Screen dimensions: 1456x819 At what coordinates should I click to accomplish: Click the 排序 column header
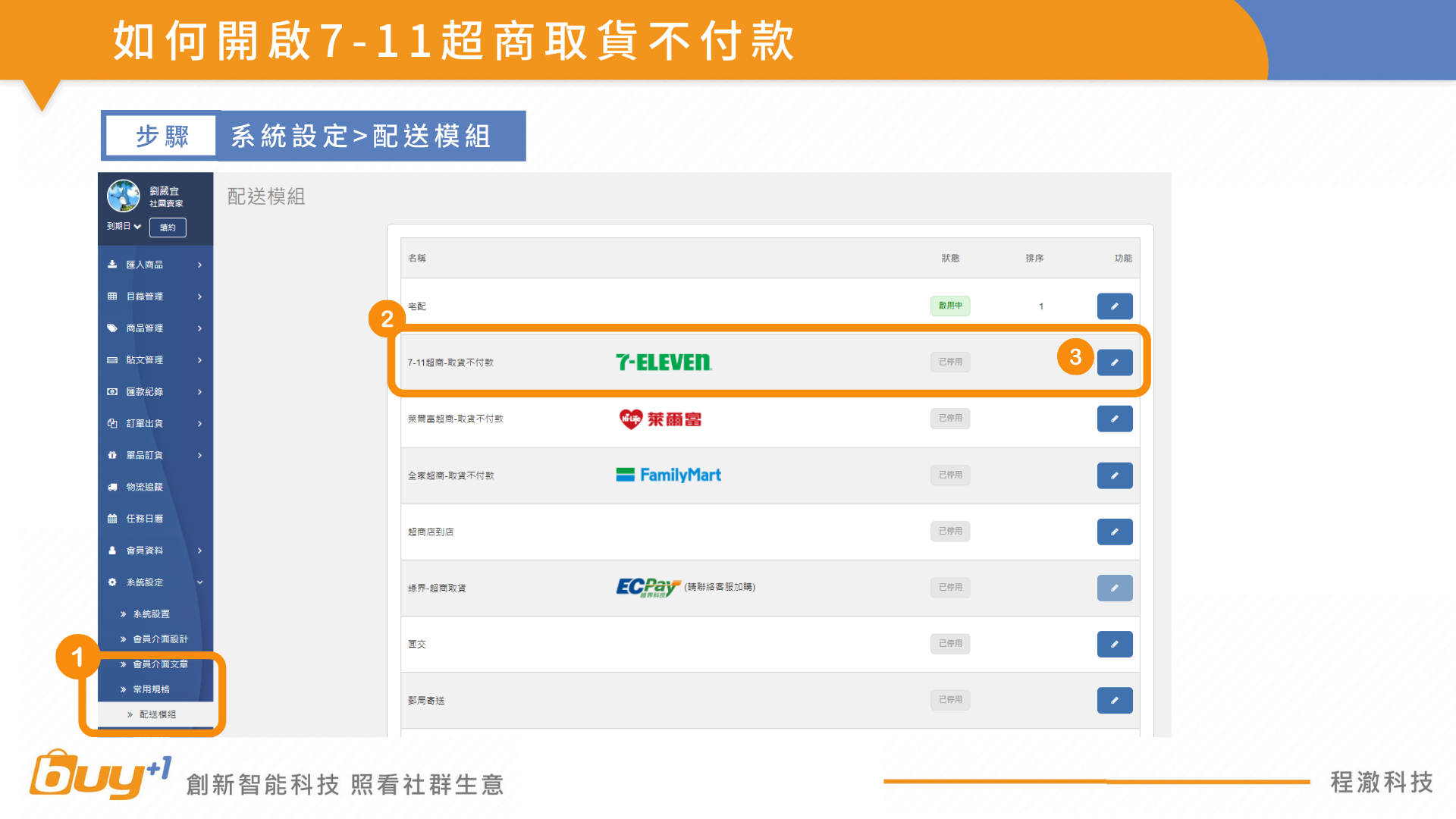coord(1034,259)
